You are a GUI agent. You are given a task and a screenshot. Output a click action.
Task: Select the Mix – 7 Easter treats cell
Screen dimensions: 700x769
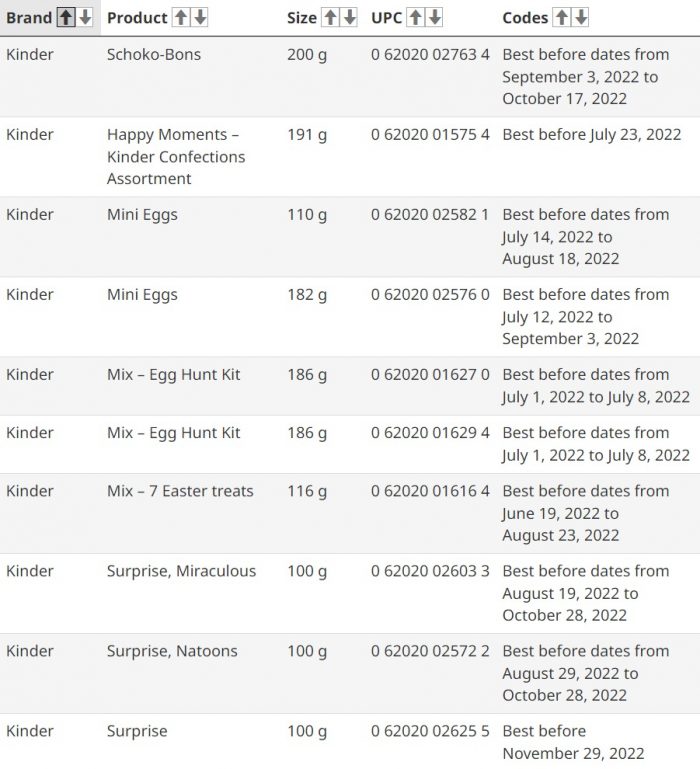[x=180, y=491]
